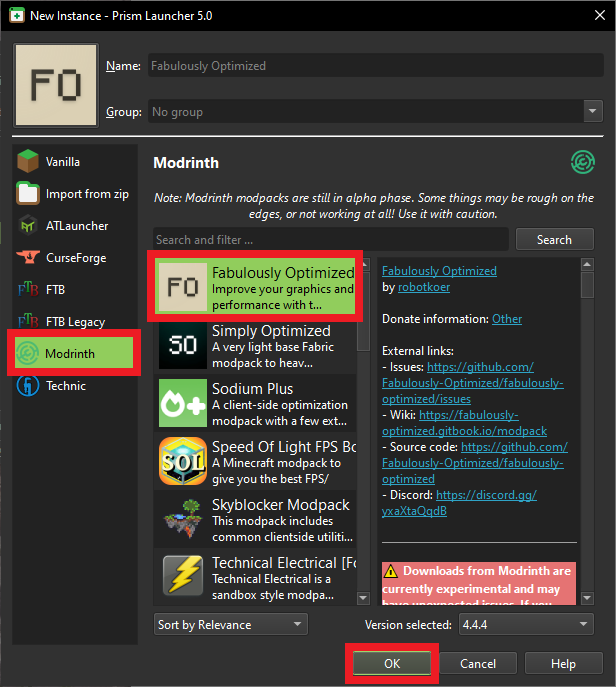The image size is (616, 687).
Task: Select the Skyblocker Modpack title
Action: tap(280, 504)
